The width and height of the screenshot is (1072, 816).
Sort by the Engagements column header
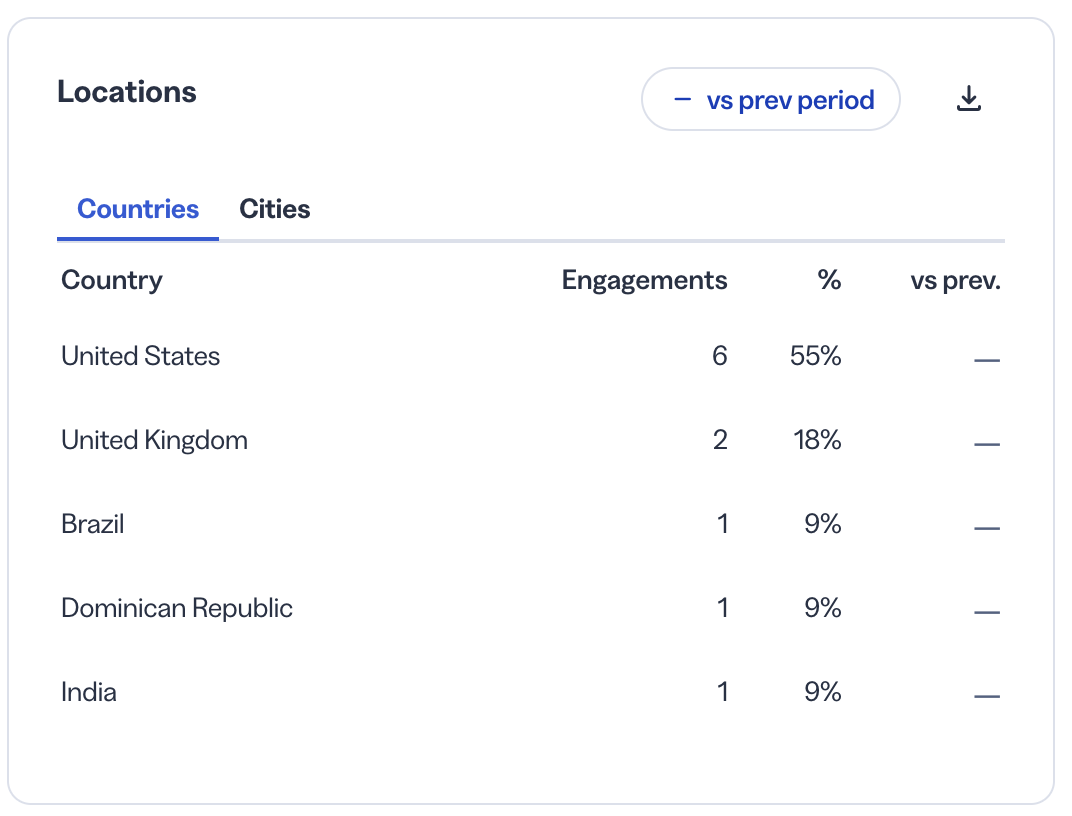pos(644,280)
